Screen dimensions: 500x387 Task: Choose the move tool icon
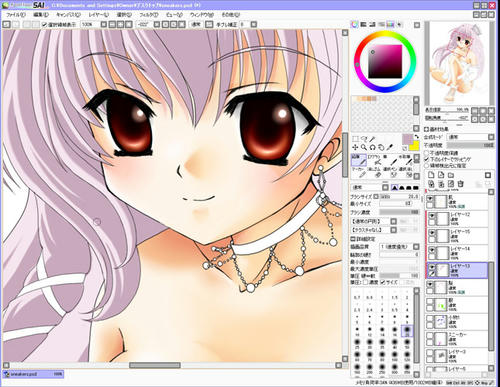[x=355, y=147]
